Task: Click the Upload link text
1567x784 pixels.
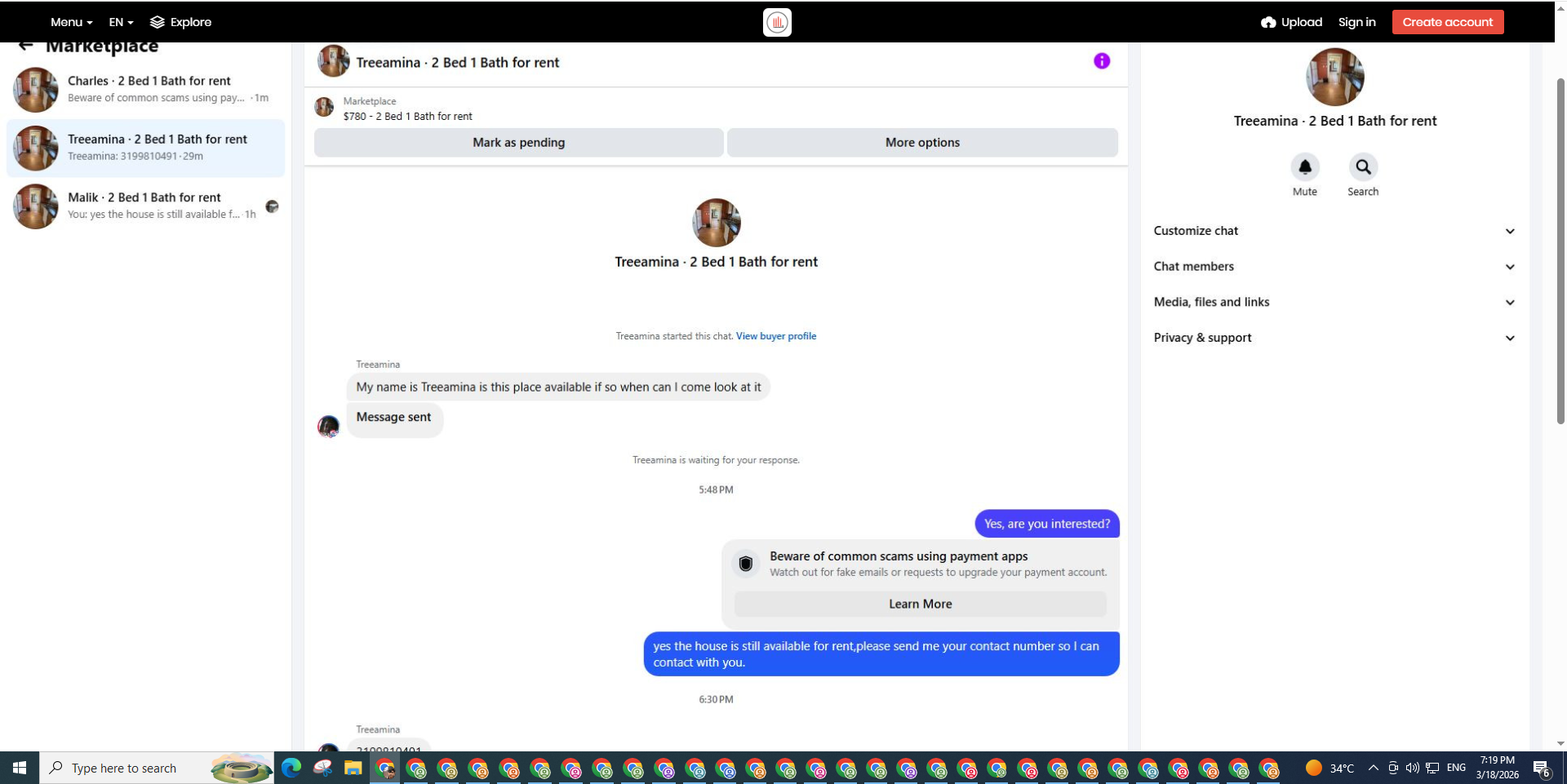Action: pos(1302,23)
